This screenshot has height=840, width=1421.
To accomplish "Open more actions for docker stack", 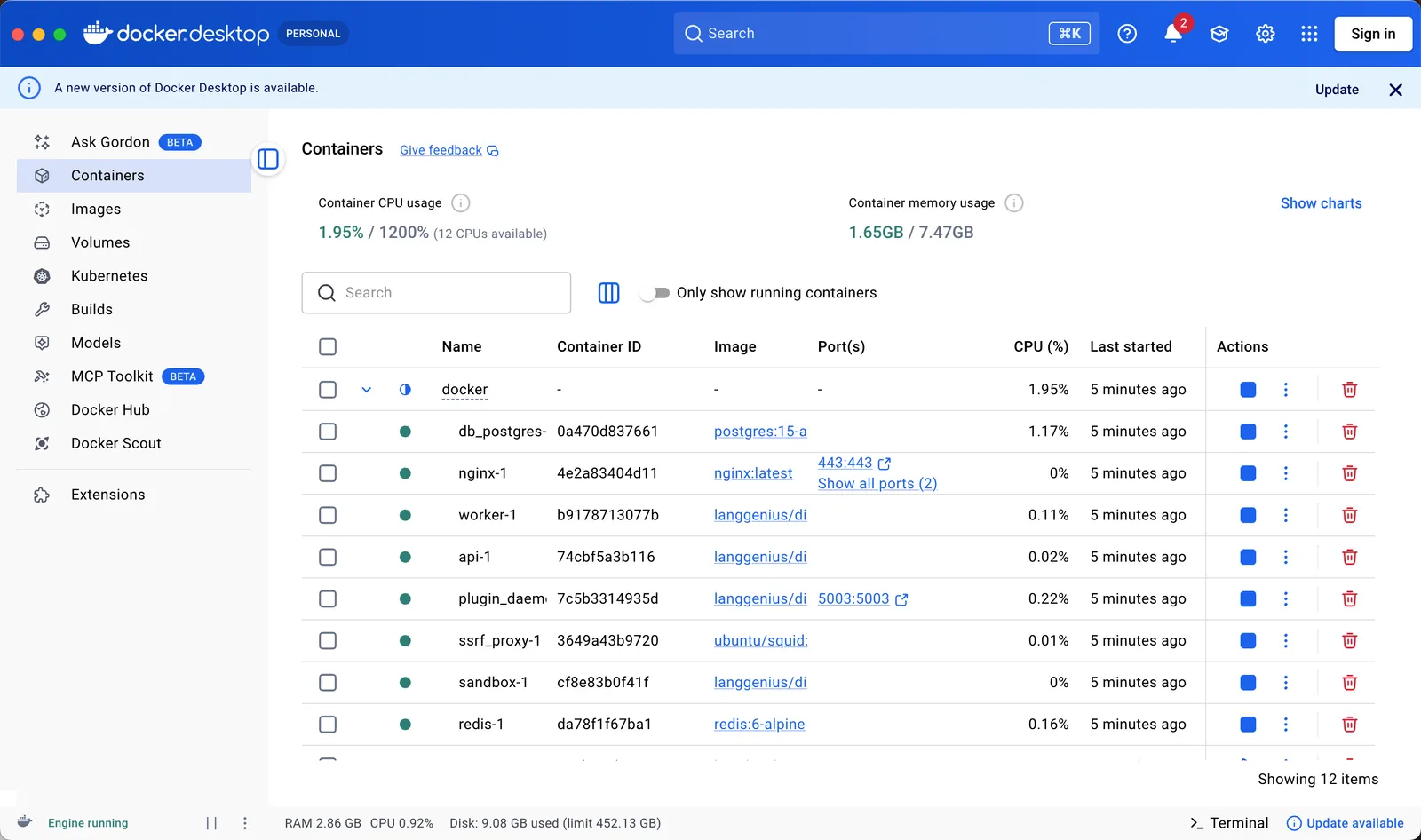I will coord(1285,390).
